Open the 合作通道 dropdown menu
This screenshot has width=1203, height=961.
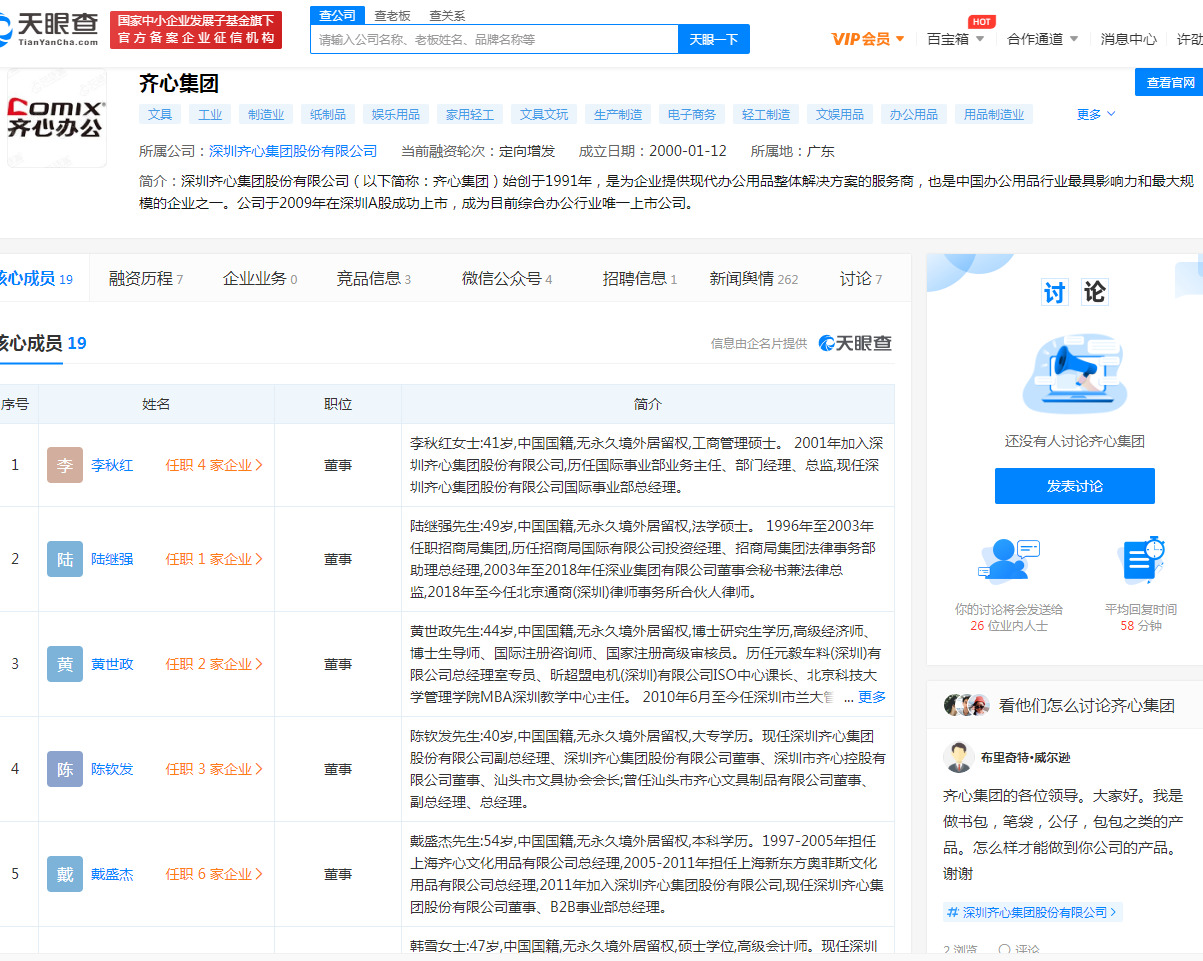pos(1043,39)
